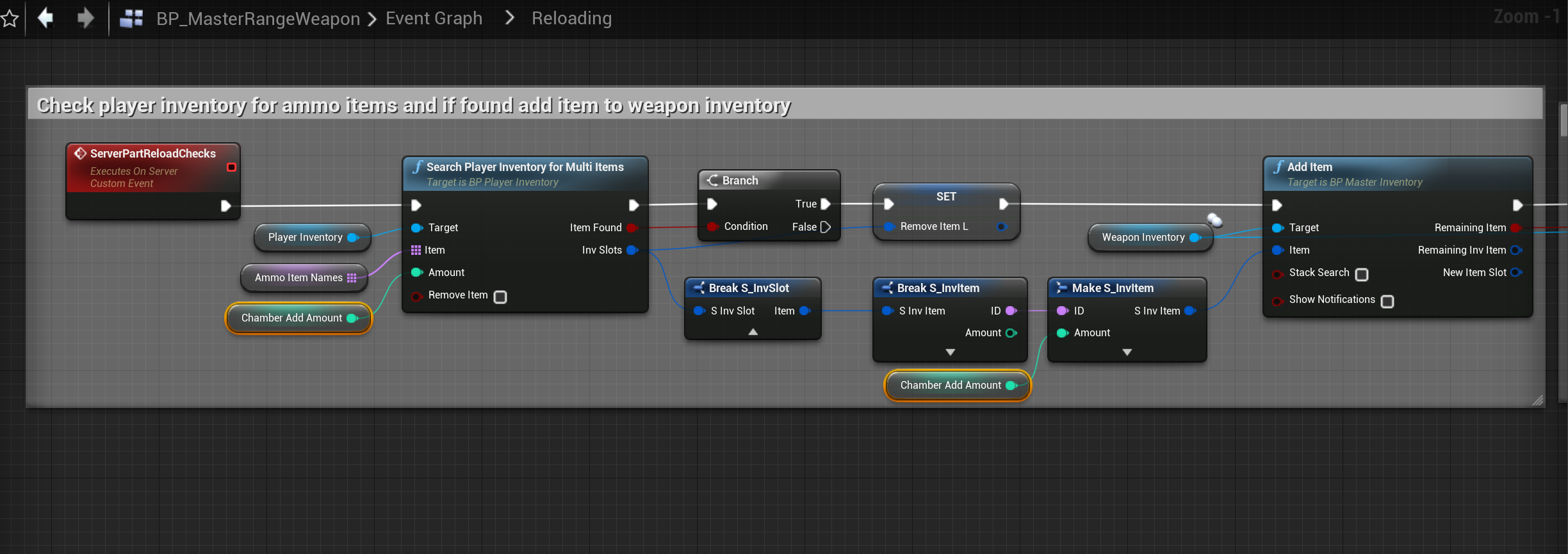Go back with the left arrow
Screen dimensions: 1568x554
click(45, 18)
